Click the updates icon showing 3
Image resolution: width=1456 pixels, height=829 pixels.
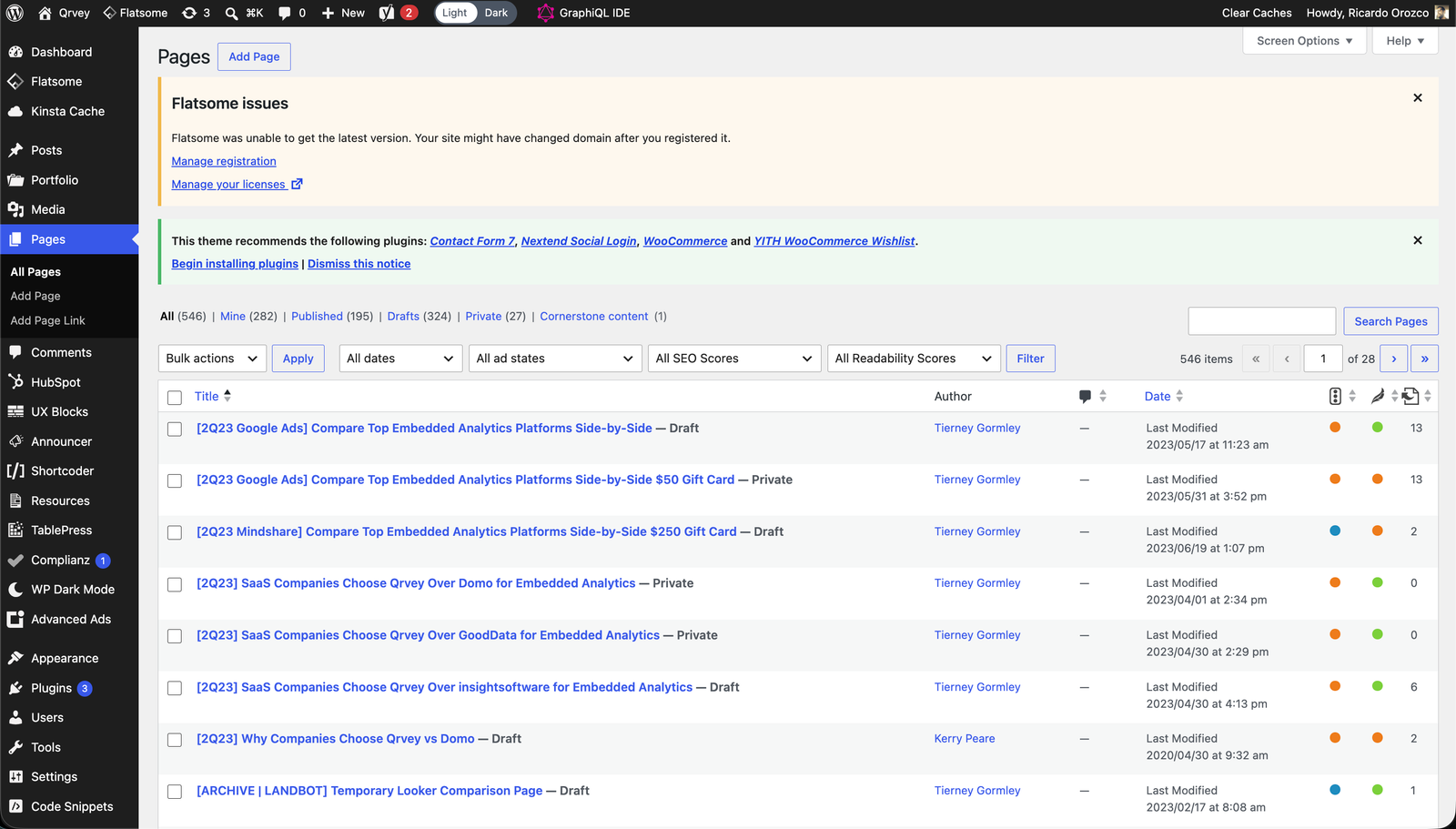(x=195, y=13)
